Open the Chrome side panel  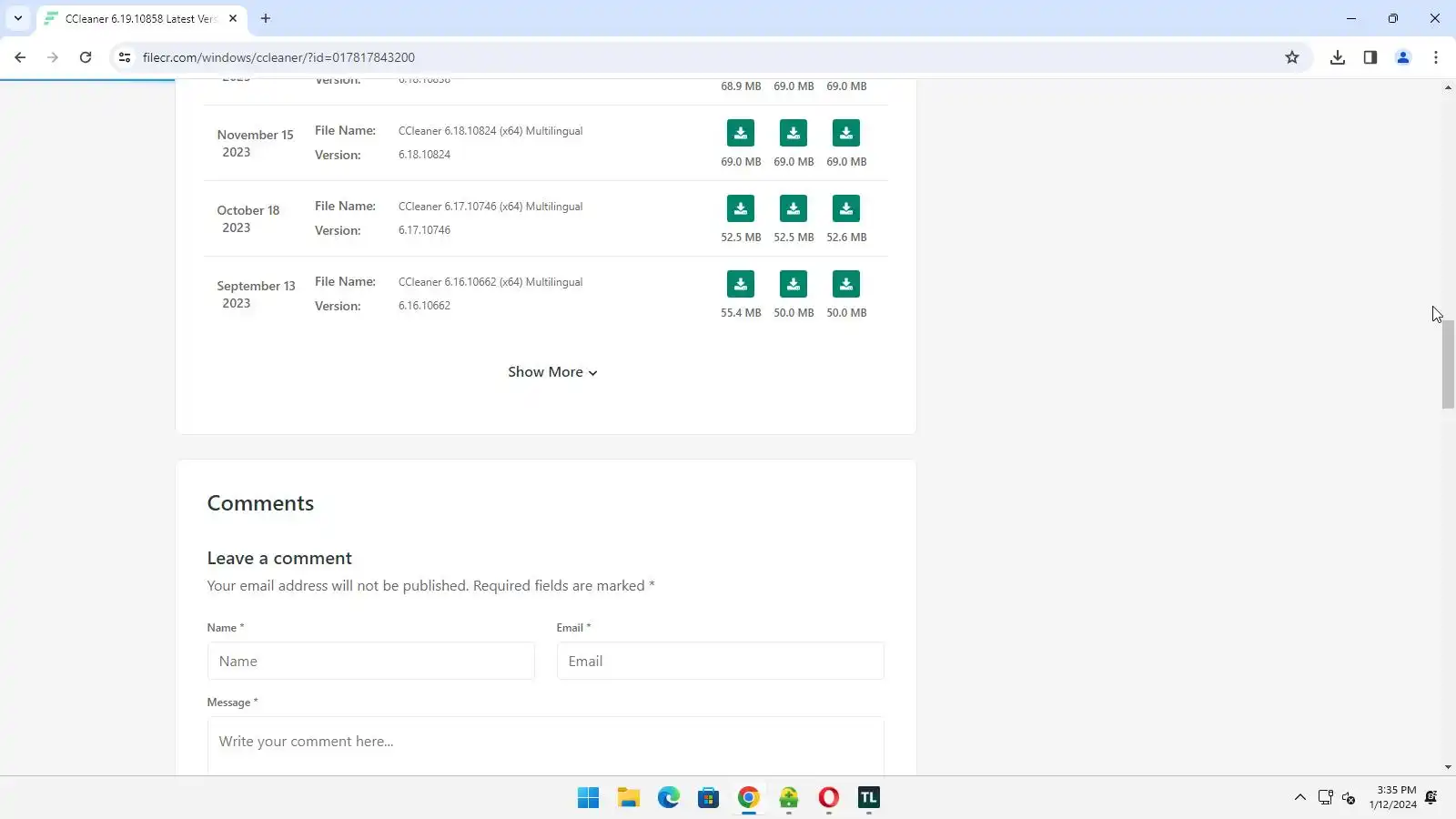coord(1370,57)
